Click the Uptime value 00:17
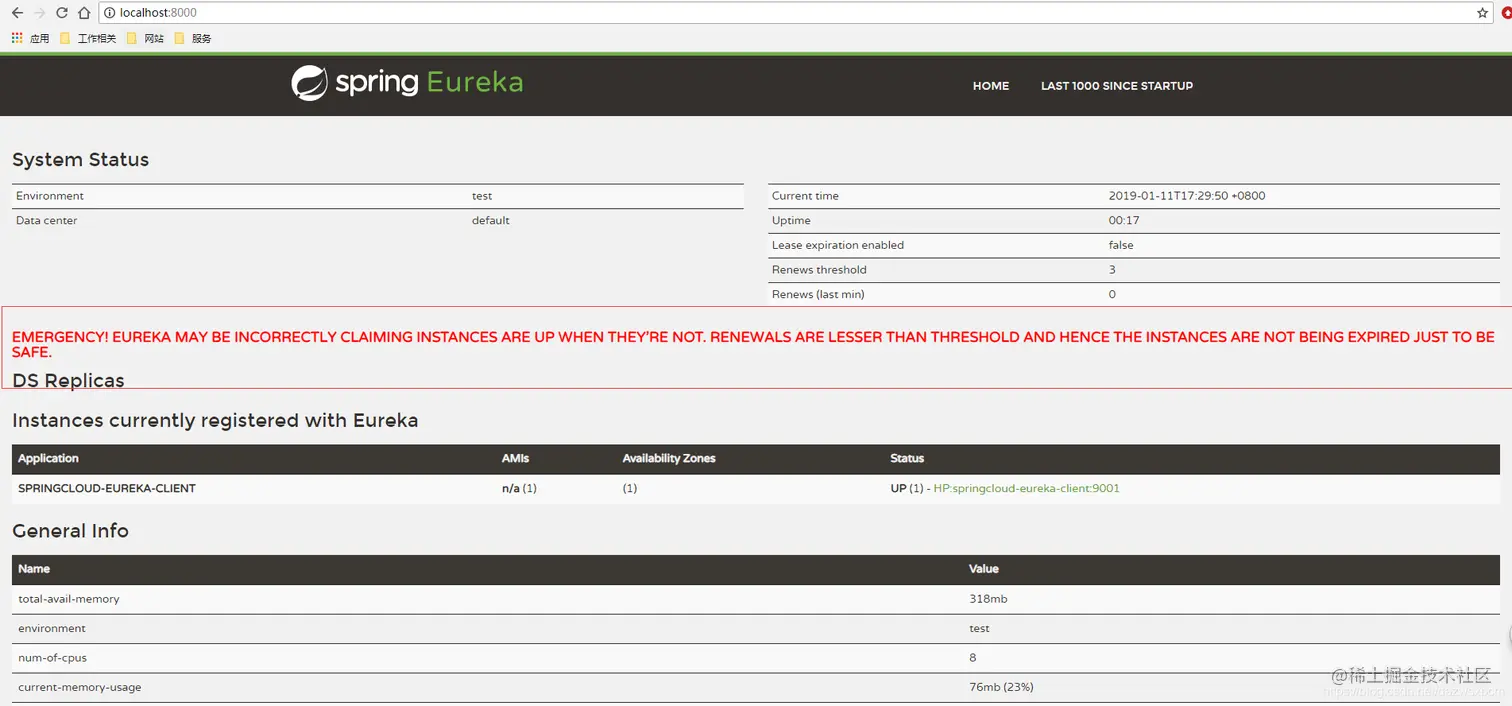1512x706 pixels. pos(1124,220)
